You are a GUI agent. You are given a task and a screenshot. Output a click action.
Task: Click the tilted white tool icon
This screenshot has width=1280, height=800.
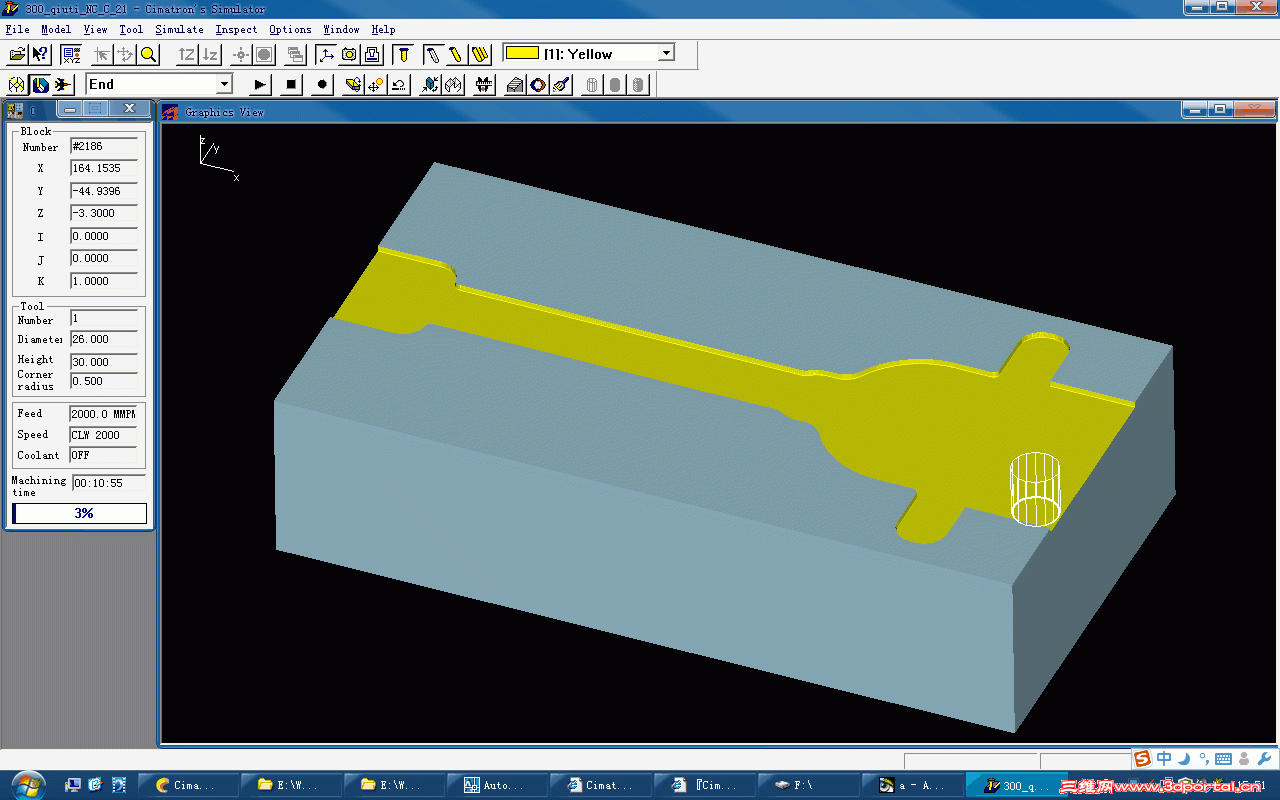434,54
